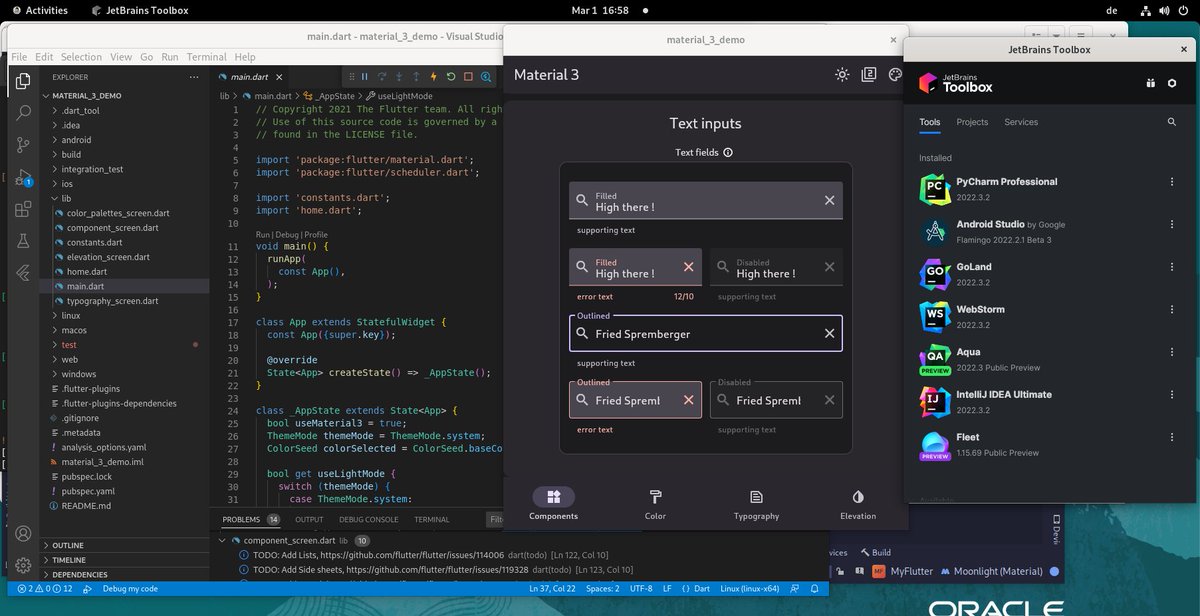Open options menu for WebStorm
This screenshot has height=616, width=1200.
pyautogui.click(x=1172, y=310)
